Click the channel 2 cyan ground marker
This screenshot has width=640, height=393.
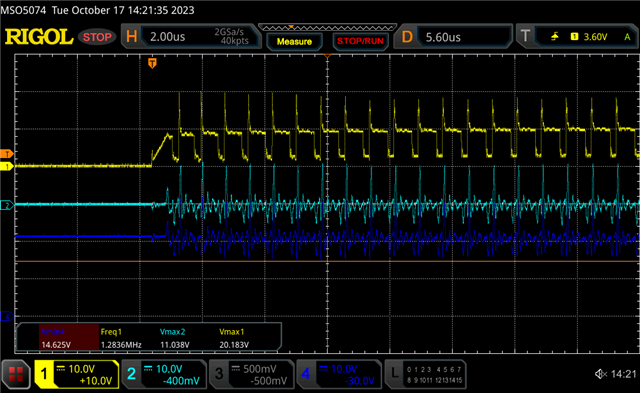coord(7,205)
